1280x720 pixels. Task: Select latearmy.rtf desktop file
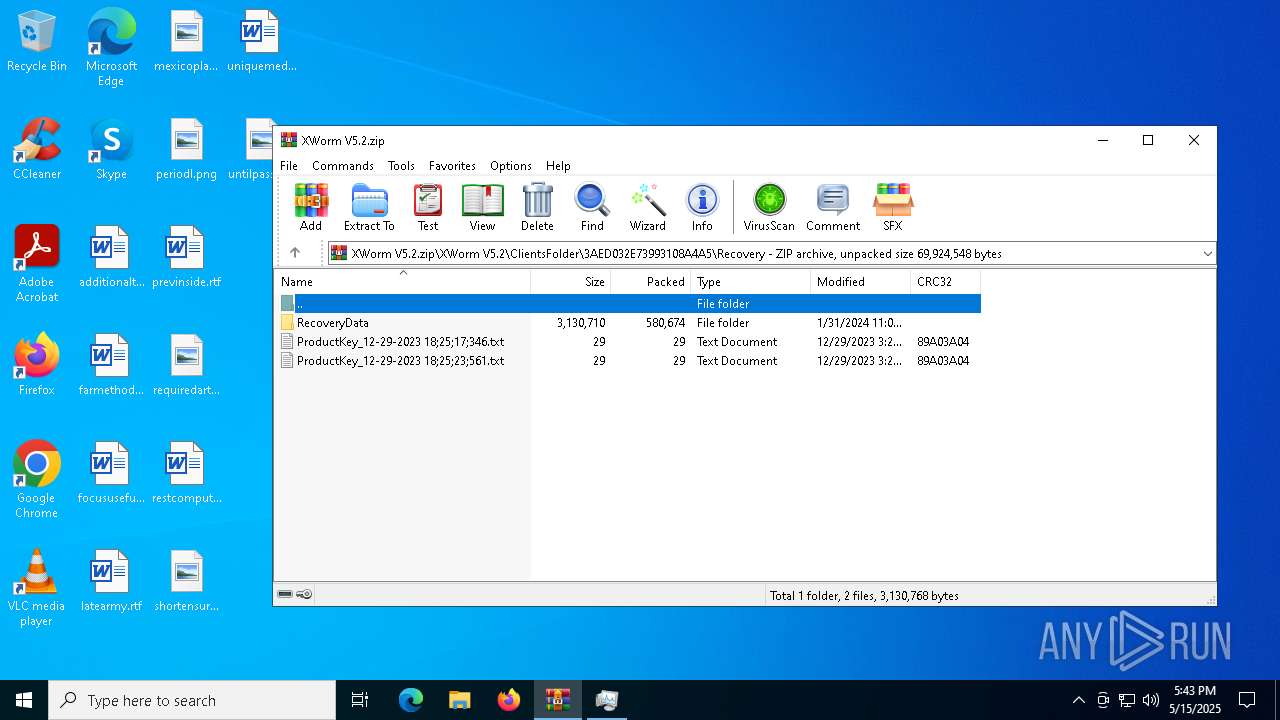click(x=111, y=581)
